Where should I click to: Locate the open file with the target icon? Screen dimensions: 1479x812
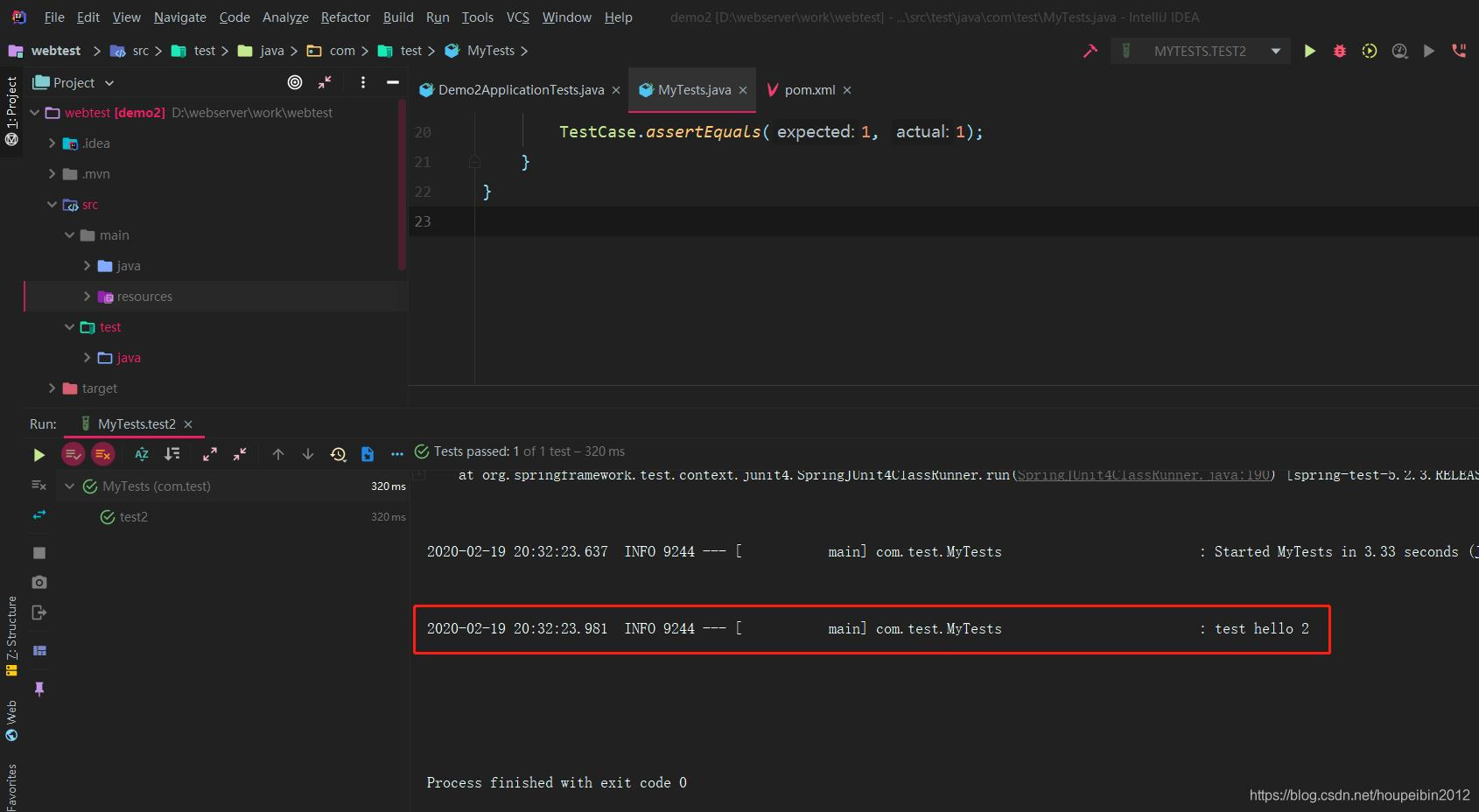(x=295, y=82)
